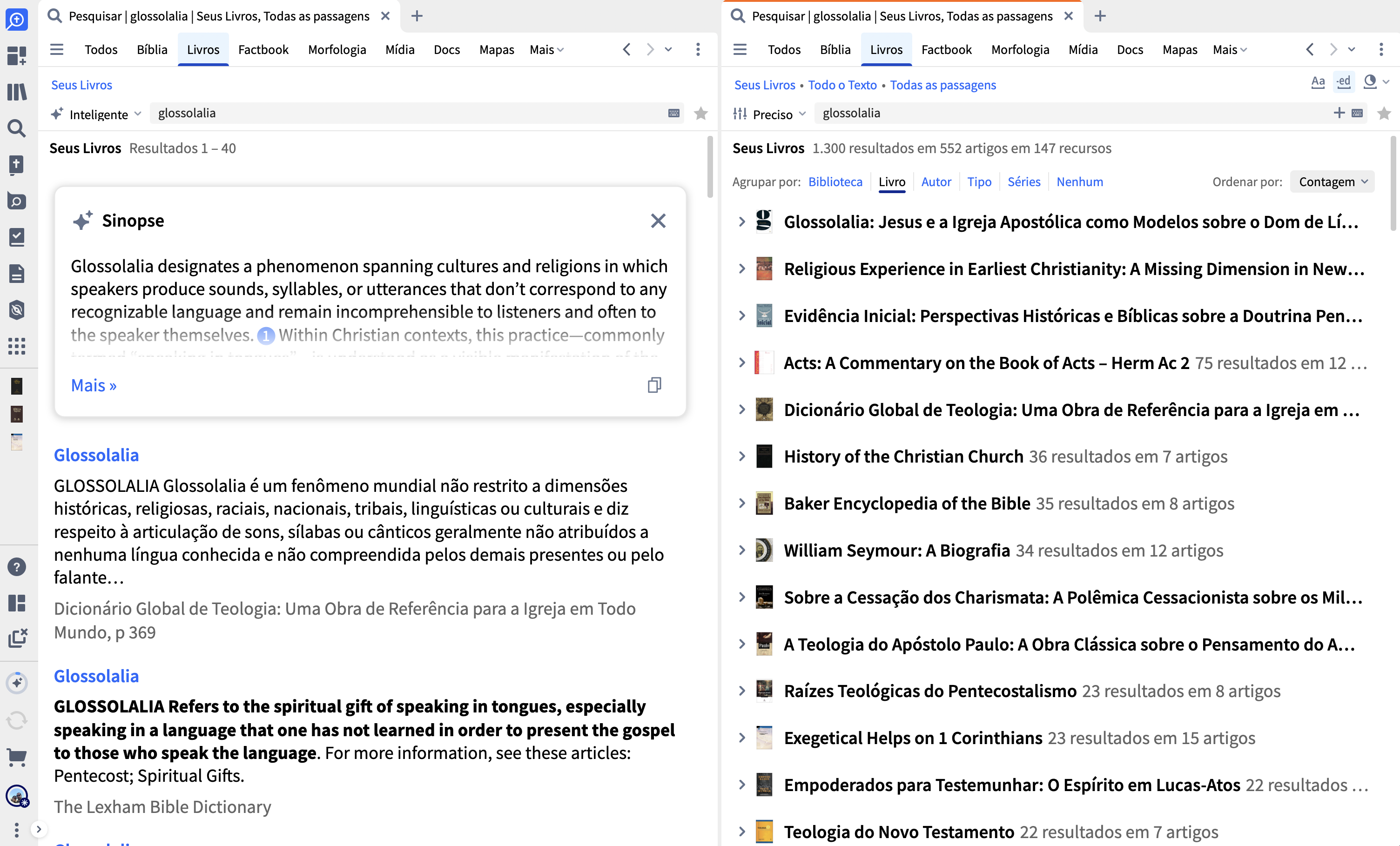Click the left results vertical scrollbar
Image resolution: width=1400 pixels, height=846 pixels.
click(x=710, y=167)
